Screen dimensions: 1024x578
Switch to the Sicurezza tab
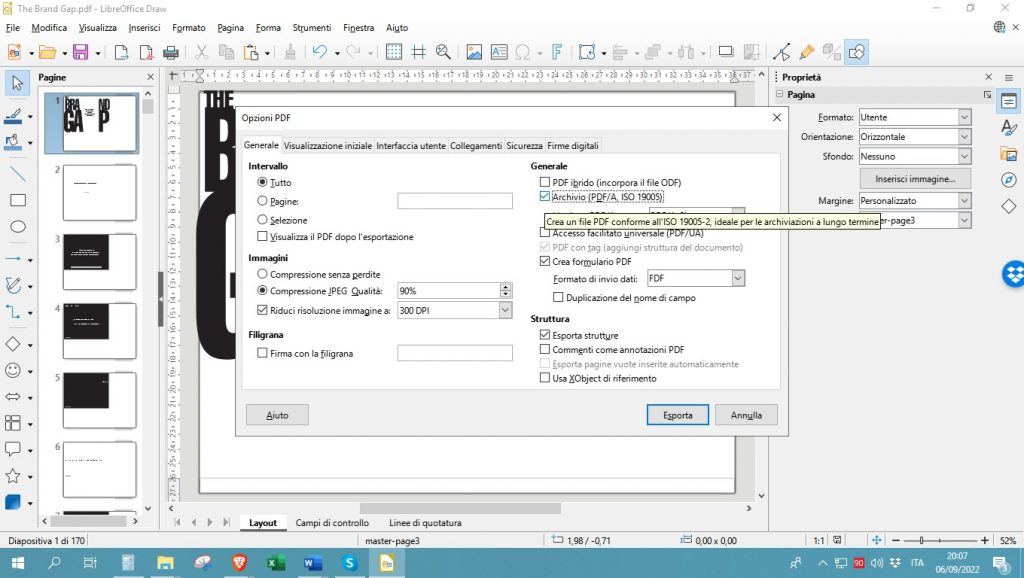point(524,146)
